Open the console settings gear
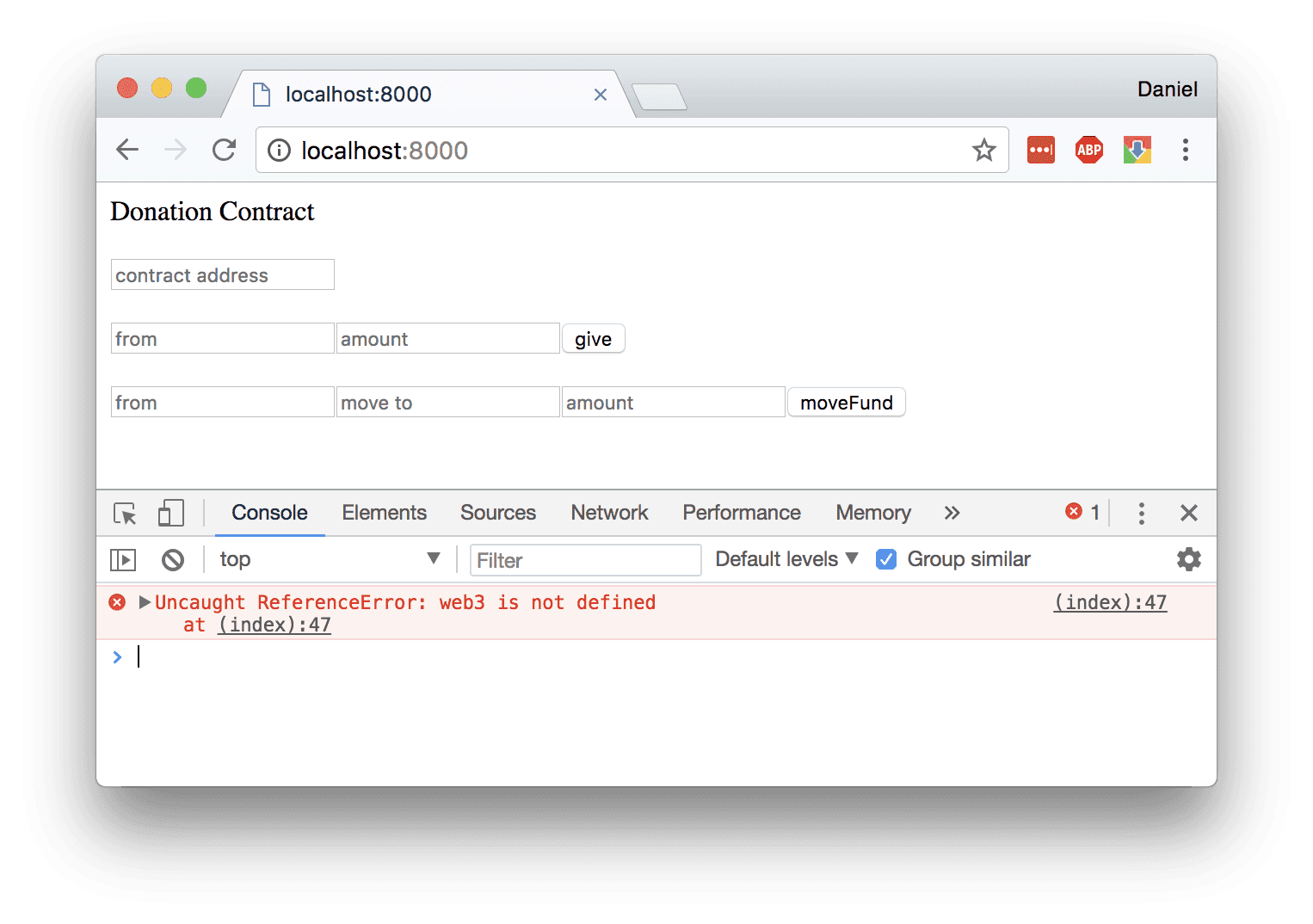This screenshot has width=1313, height=924. coord(1188,559)
